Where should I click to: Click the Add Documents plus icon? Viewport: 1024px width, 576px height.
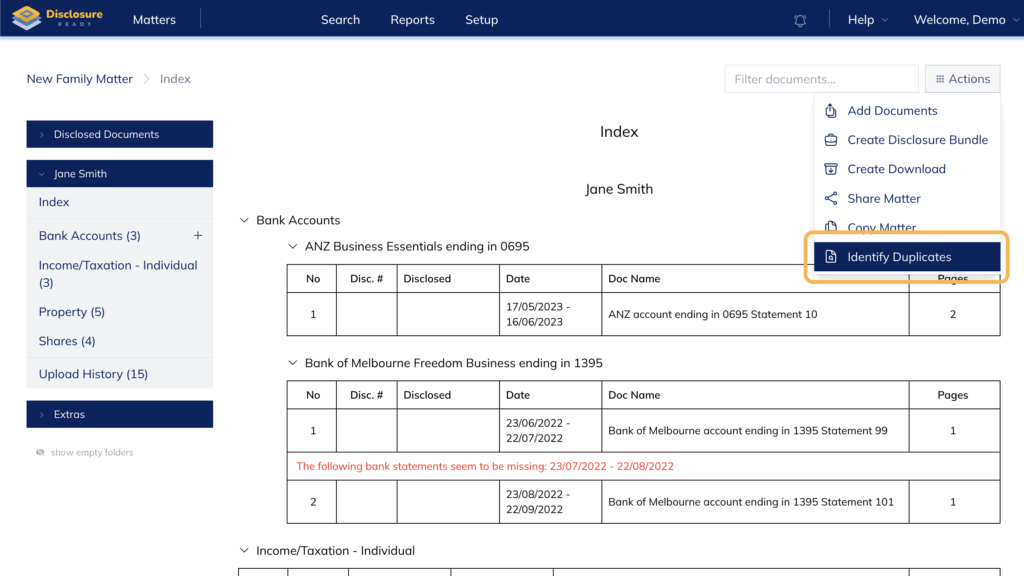[x=830, y=111]
